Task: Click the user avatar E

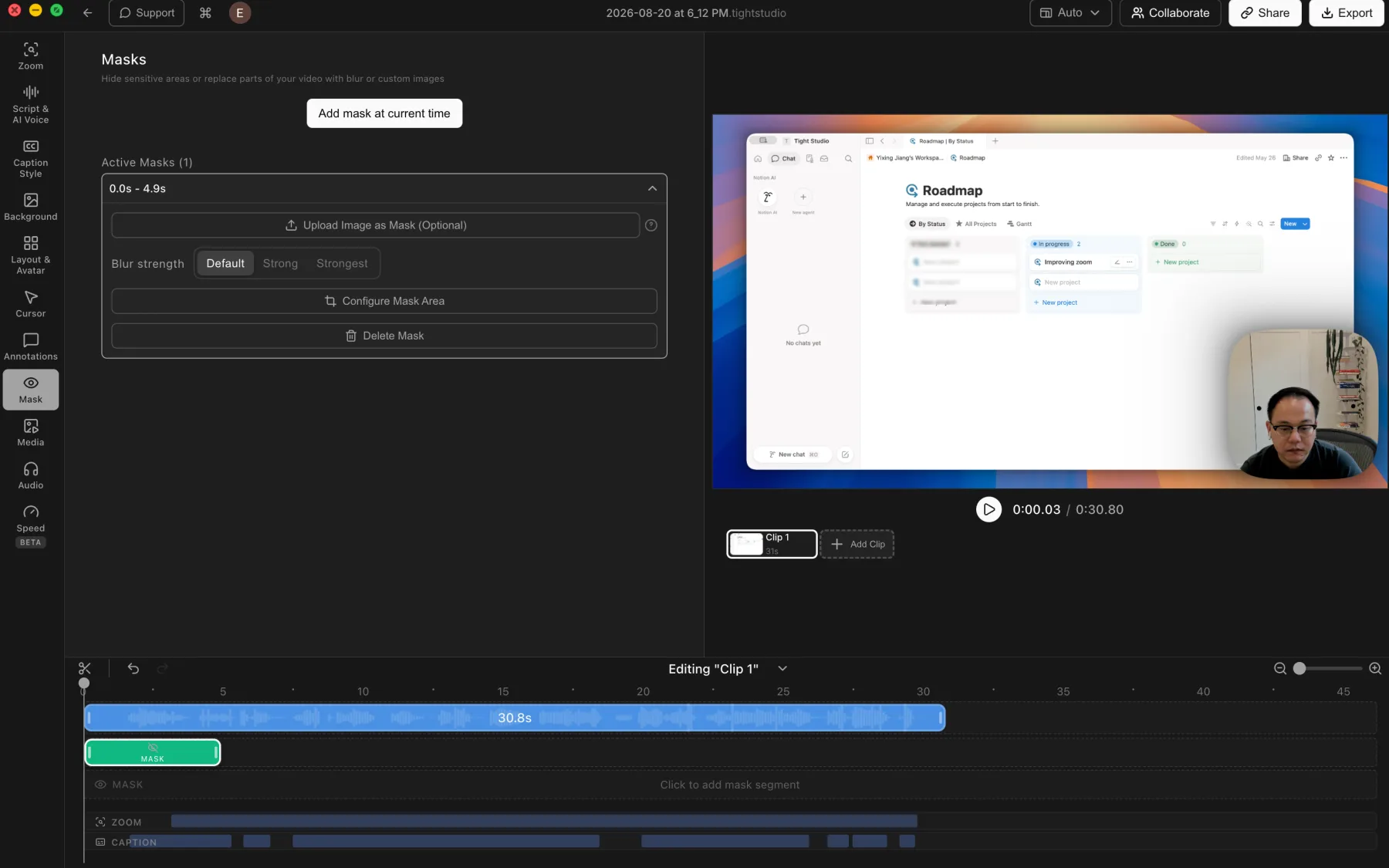Action: point(240,13)
